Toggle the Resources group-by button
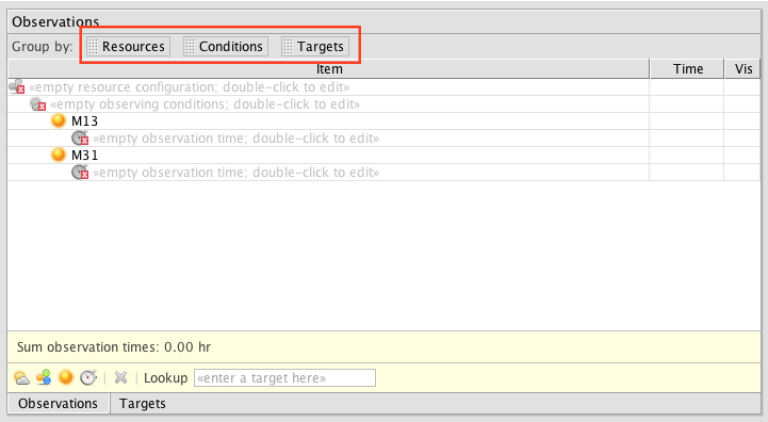The image size is (768, 422). pos(128,47)
